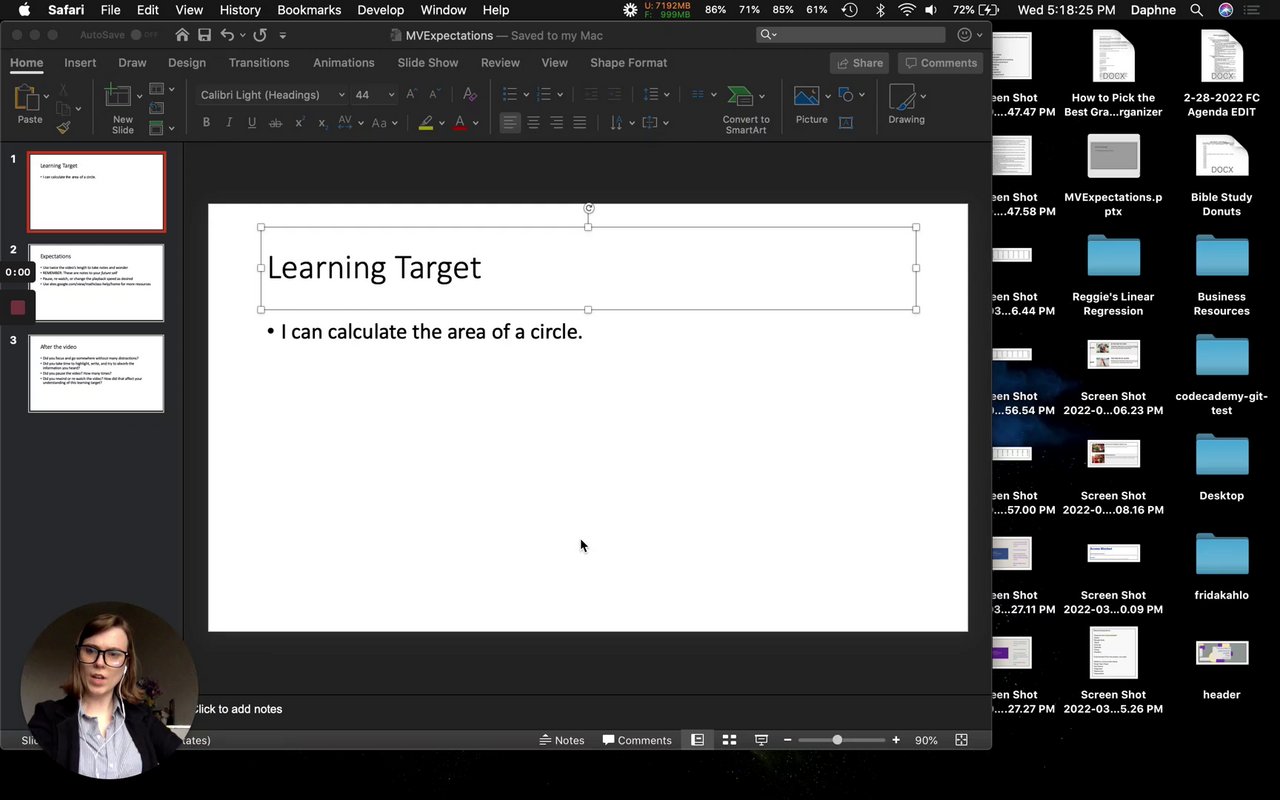Adjust the zoom slider handle
The width and height of the screenshot is (1280, 800).
coord(837,740)
